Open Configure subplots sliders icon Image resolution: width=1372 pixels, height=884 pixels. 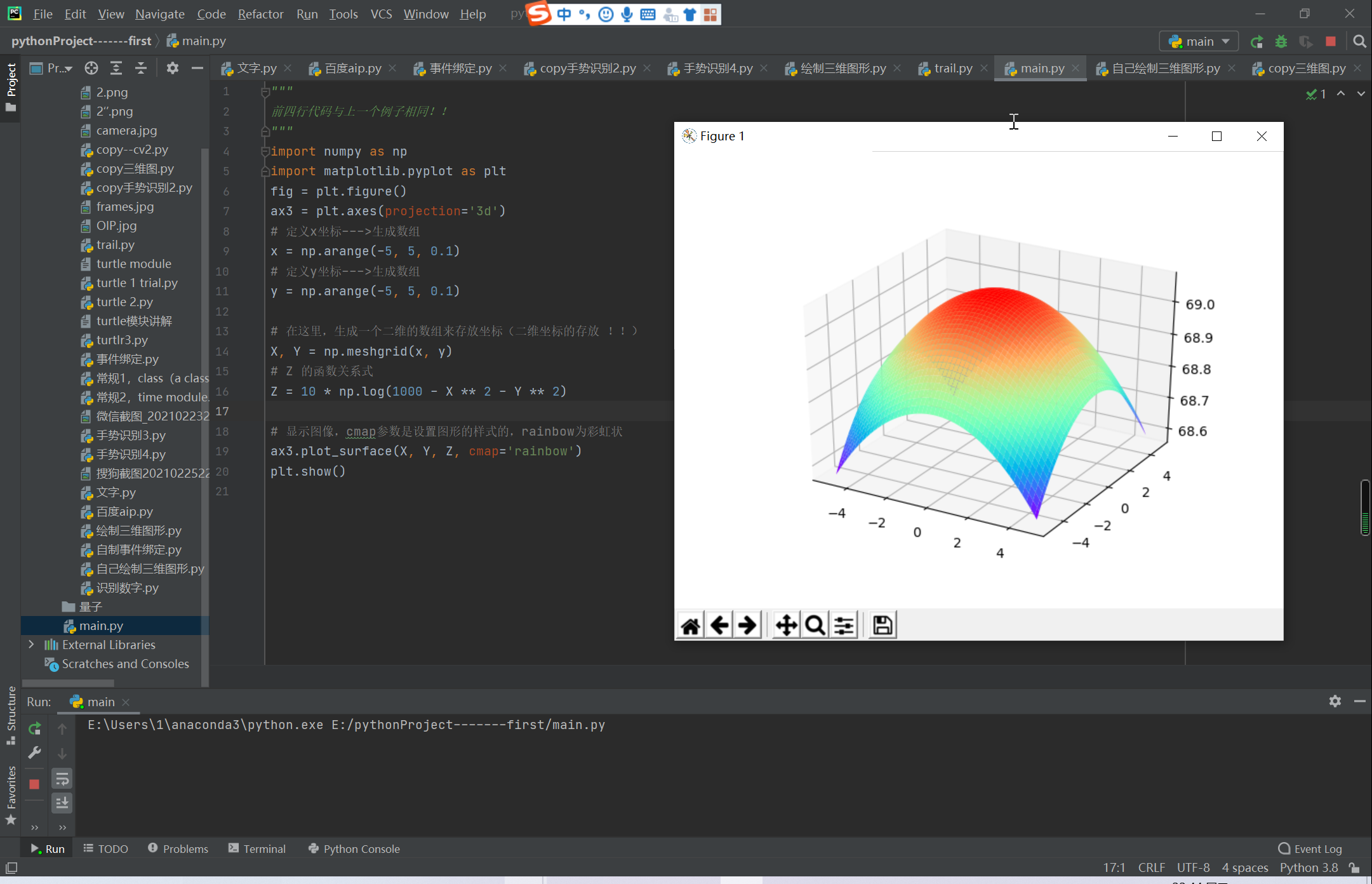coord(844,626)
